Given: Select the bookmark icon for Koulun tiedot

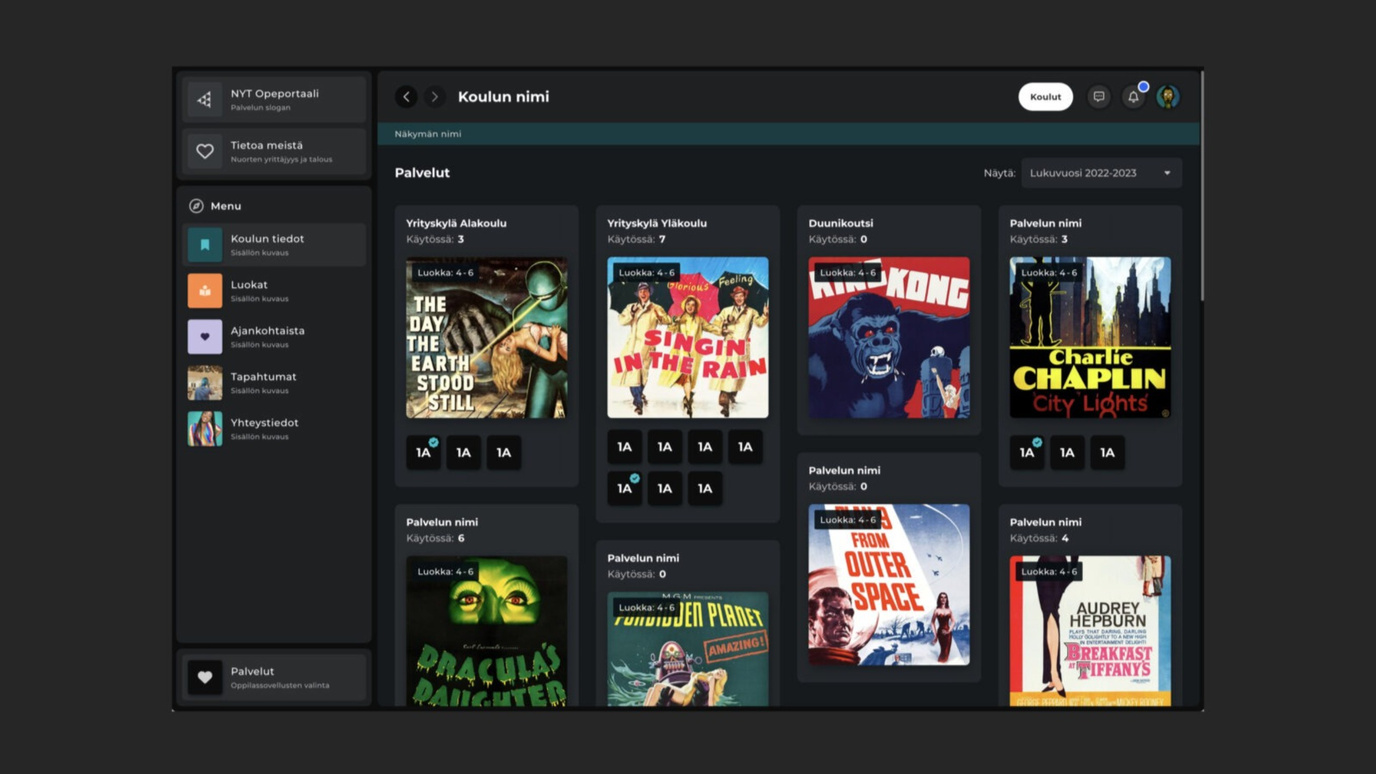Looking at the screenshot, I should [x=205, y=245].
